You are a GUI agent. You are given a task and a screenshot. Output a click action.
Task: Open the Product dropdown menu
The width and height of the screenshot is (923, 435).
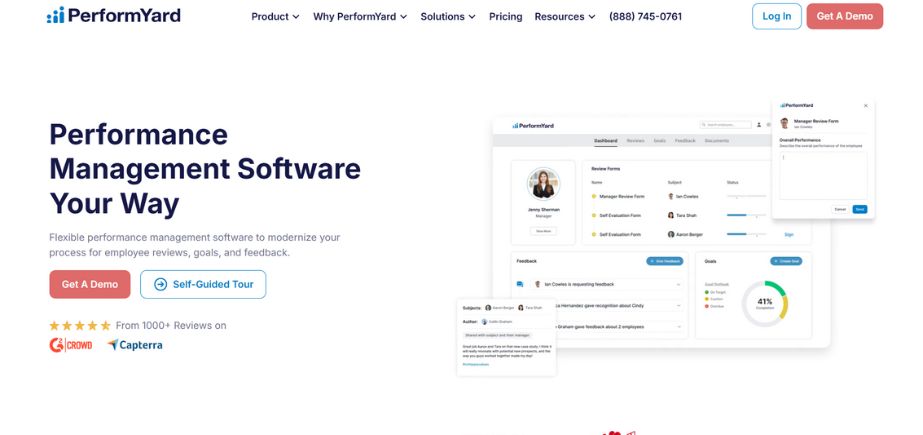(x=275, y=16)
